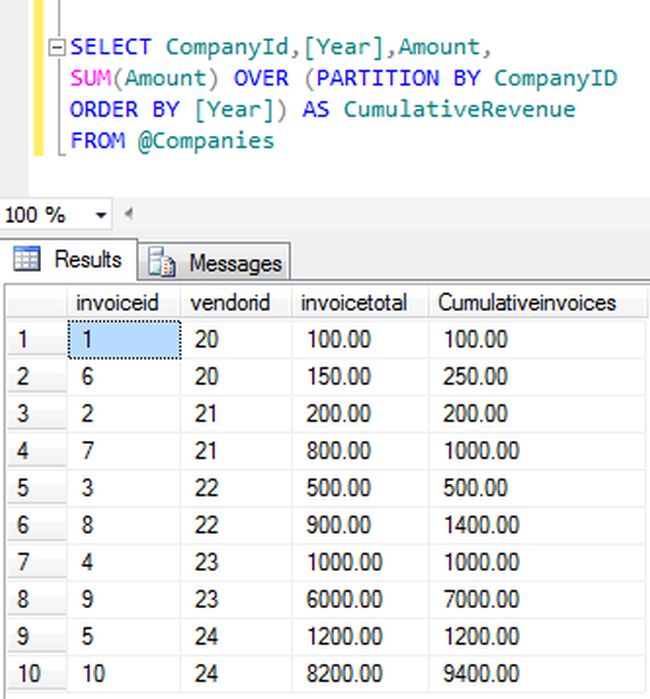This screenshot has width=650, height=699.
Task: Click invoicetotal cell 150.00
Action: click(360, 377)
